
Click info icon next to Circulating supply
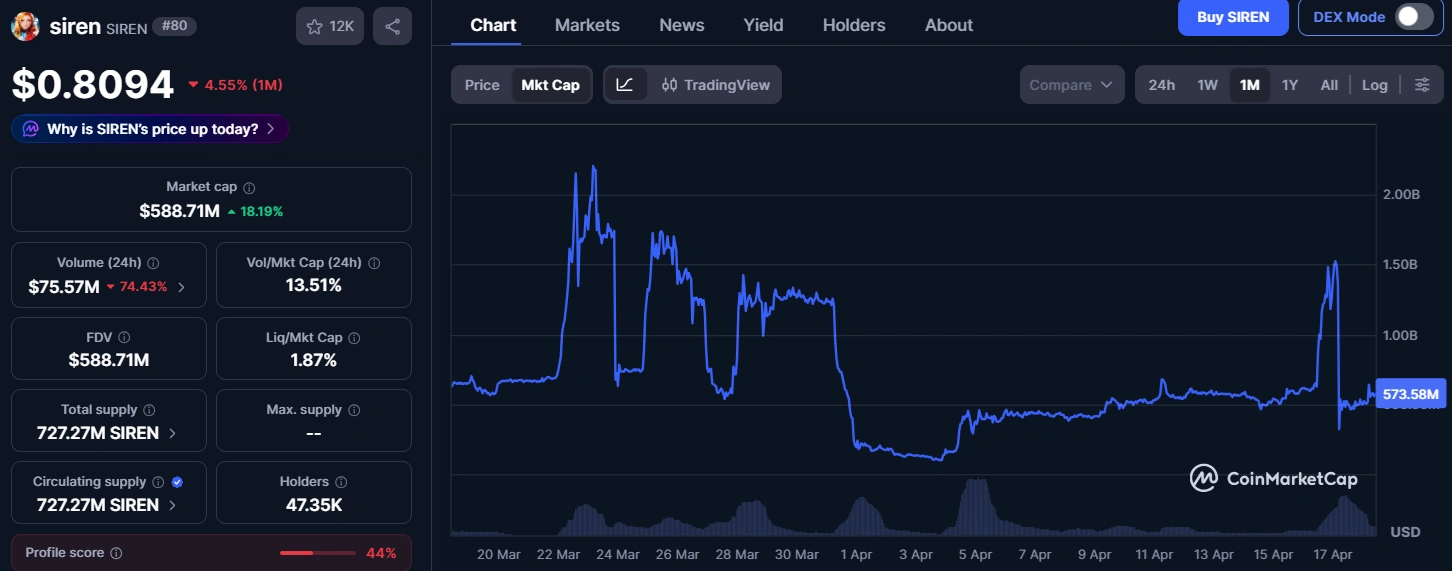[x=158, y=482]
